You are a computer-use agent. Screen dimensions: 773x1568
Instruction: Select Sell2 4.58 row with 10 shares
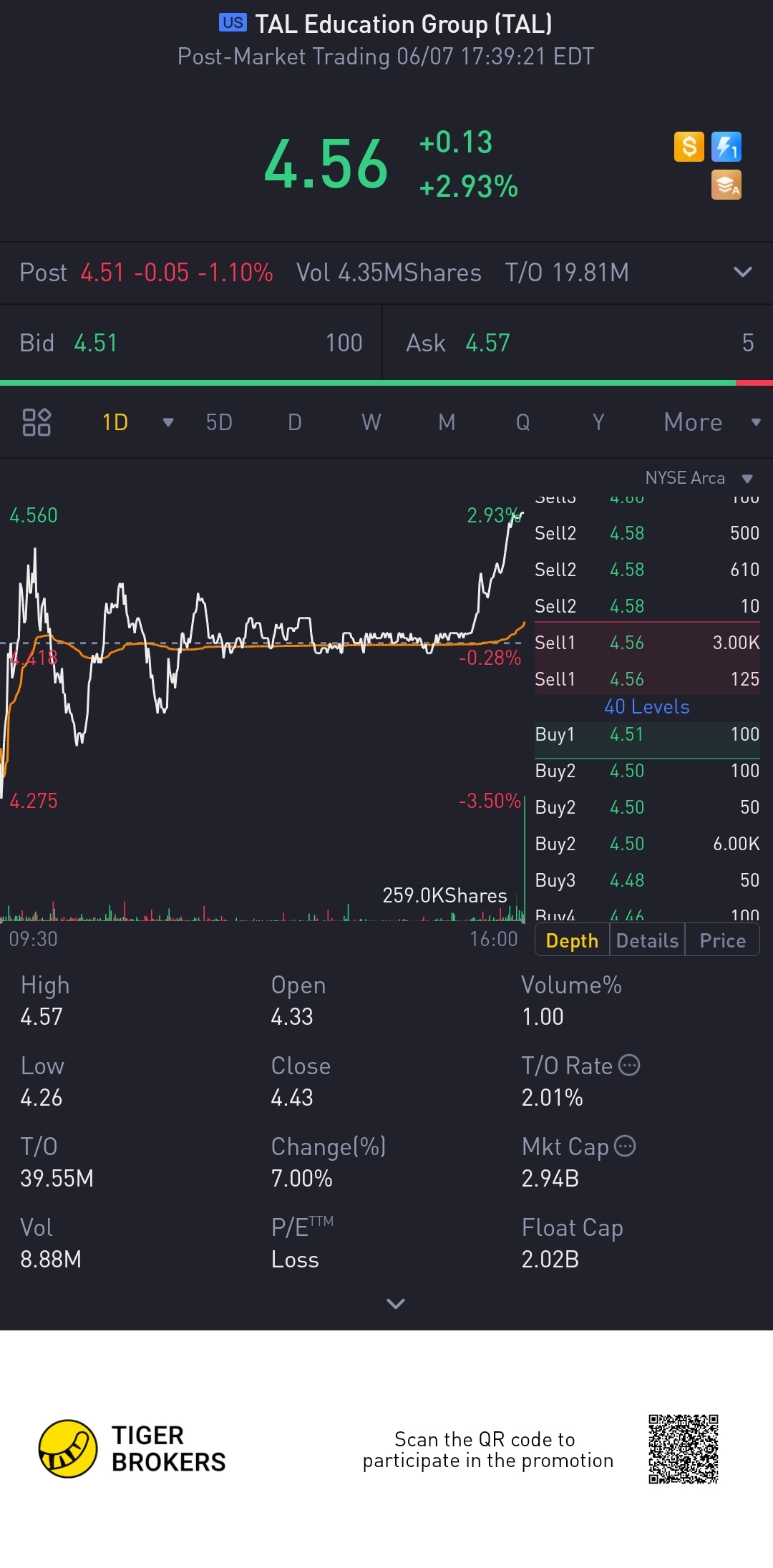[647, 606]
